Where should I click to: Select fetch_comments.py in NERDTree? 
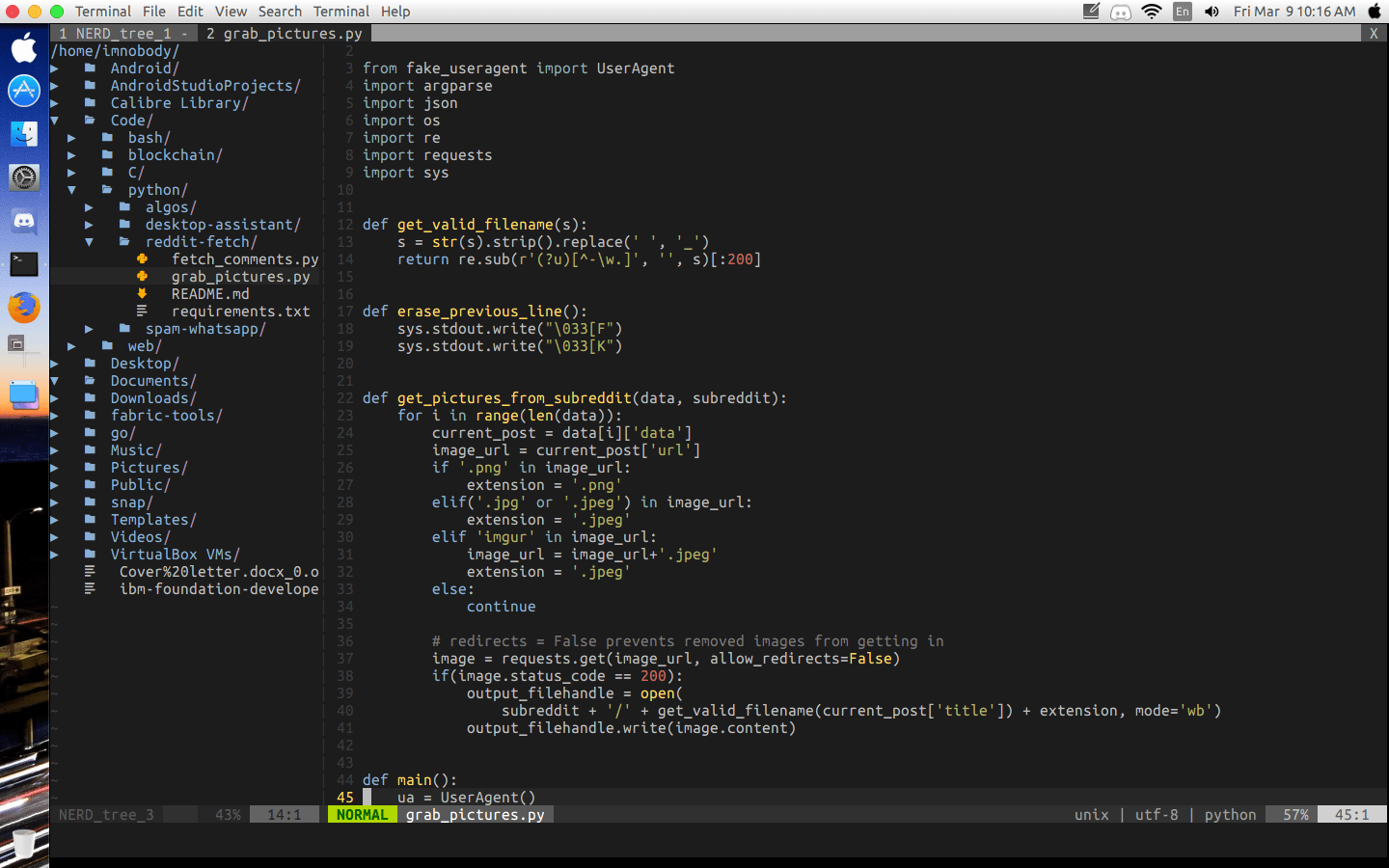[245, 259]
